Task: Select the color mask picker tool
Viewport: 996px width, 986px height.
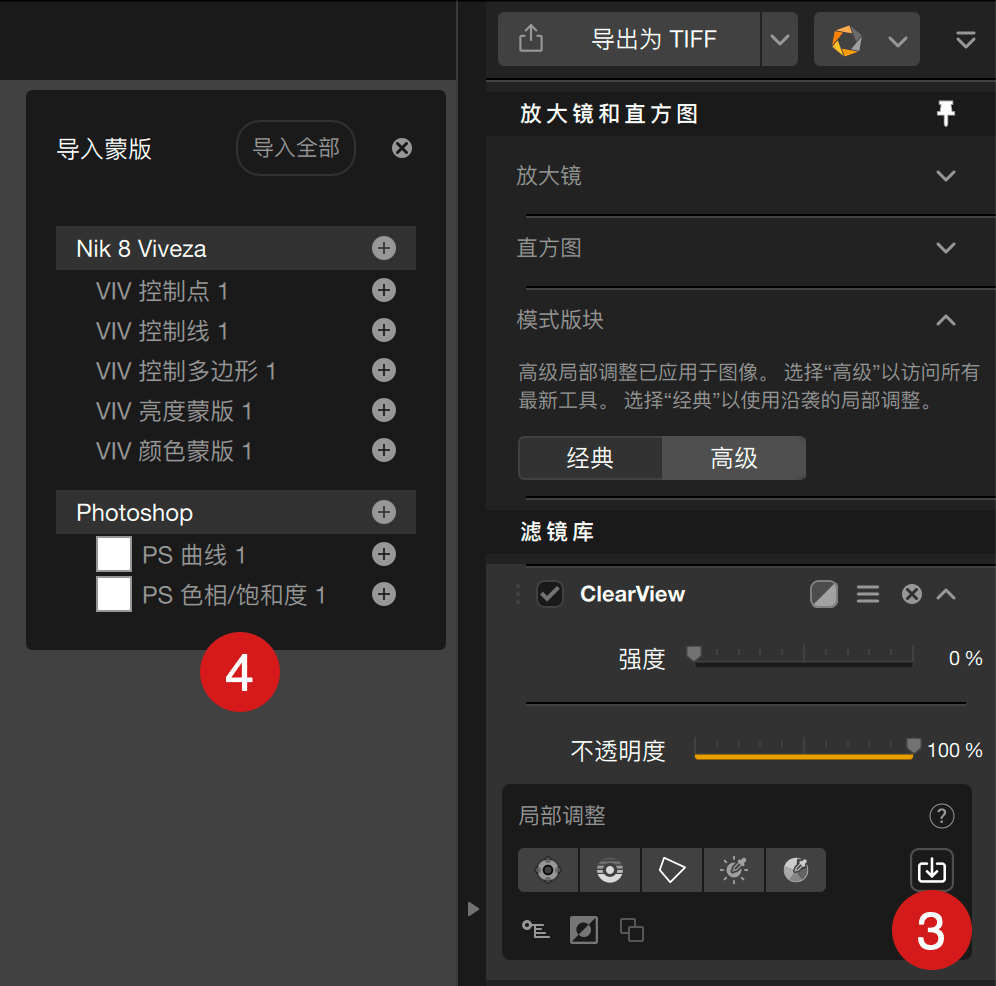Action: pyautogui.click(x=795, y=870)
